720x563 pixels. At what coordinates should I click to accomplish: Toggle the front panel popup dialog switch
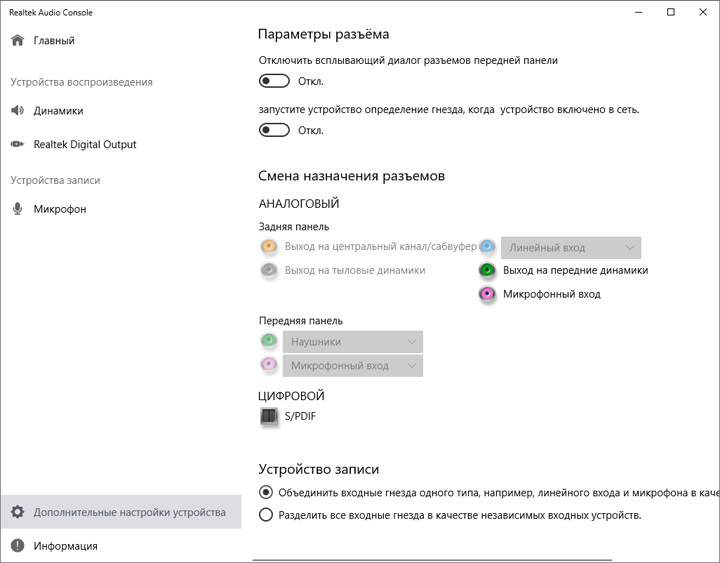(x=274, y=81)
